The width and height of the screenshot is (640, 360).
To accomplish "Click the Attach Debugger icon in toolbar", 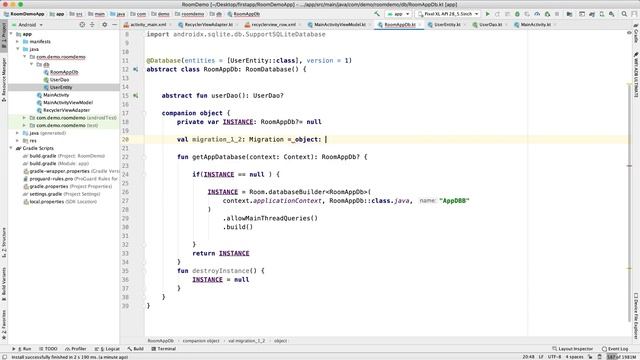I will (x=547, y=14).
